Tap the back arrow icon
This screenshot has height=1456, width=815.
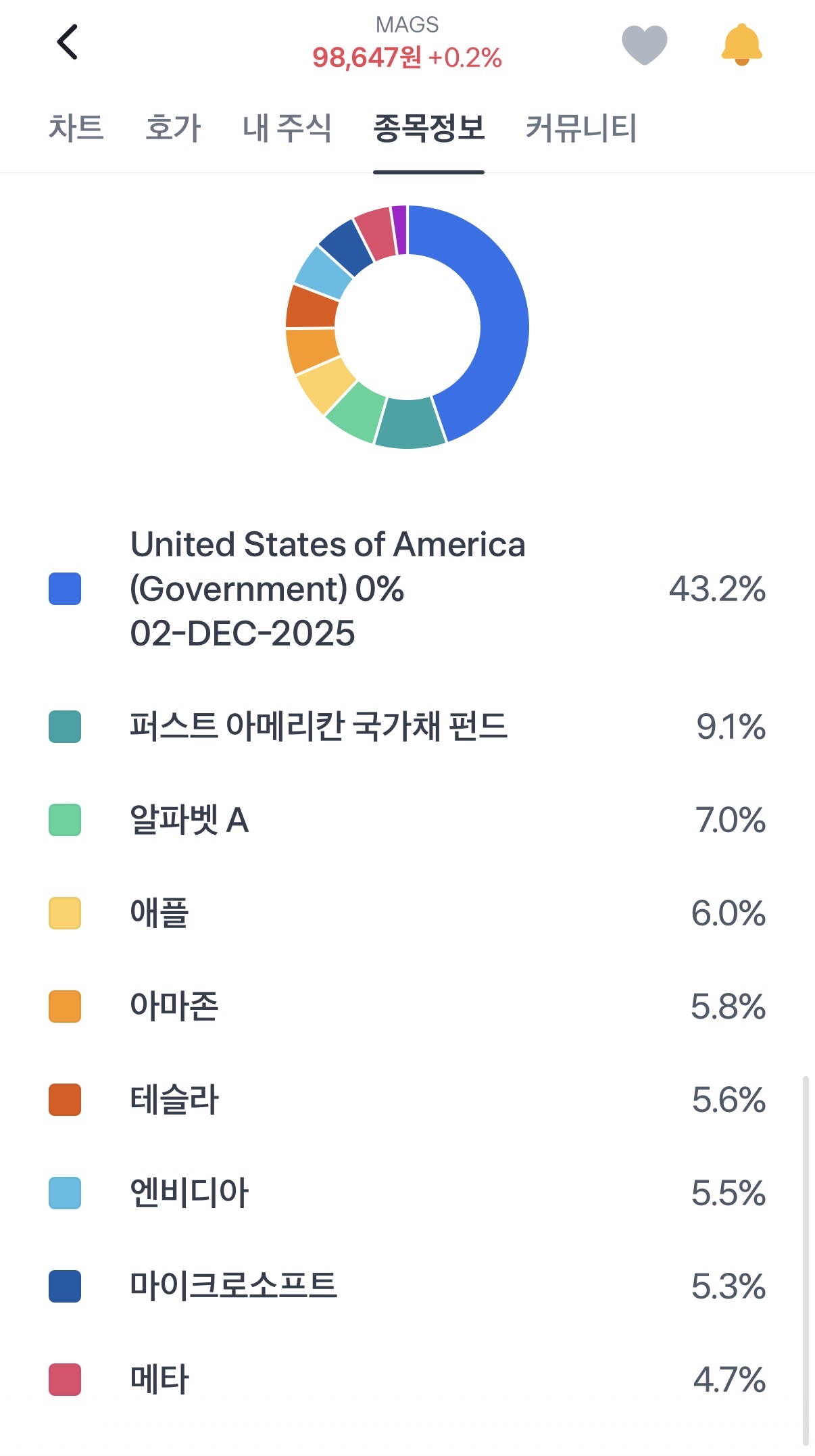pyautogui.click(x=68, y=42)
